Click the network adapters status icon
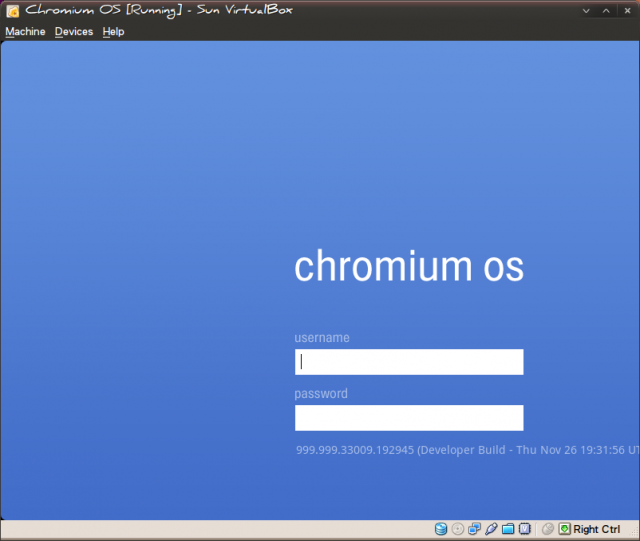Screen dimensions: 640x541 point(474,529)
